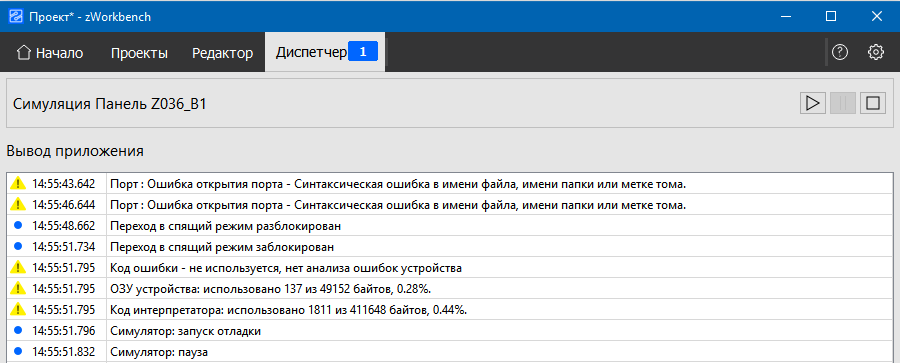Click blue dot icon at 14:55:51.734 row
The width and height of the screenshot is (900, 363).
(x=18, y=246)
